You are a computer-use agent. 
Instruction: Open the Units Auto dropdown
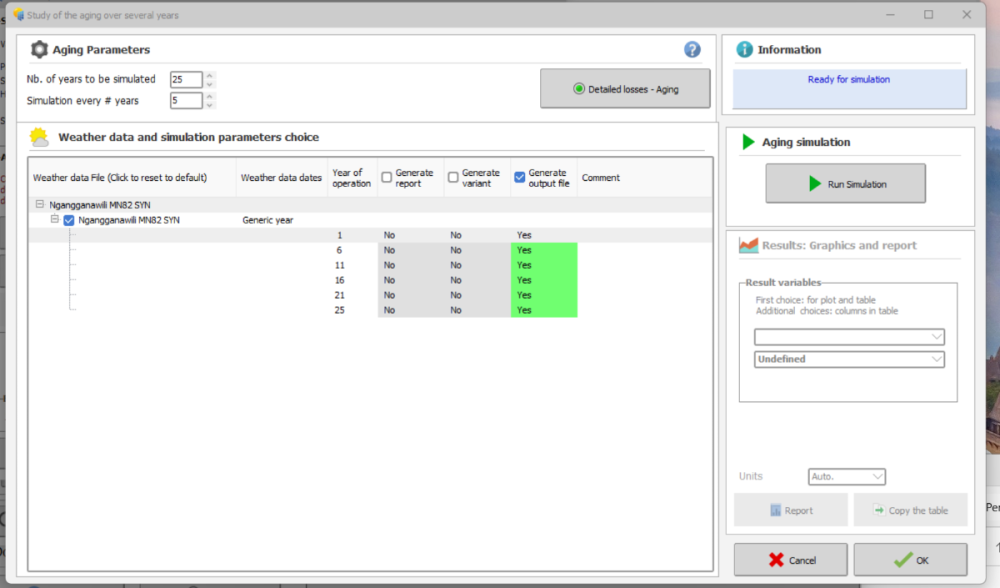pyautogui.click(x=846, y=477)
